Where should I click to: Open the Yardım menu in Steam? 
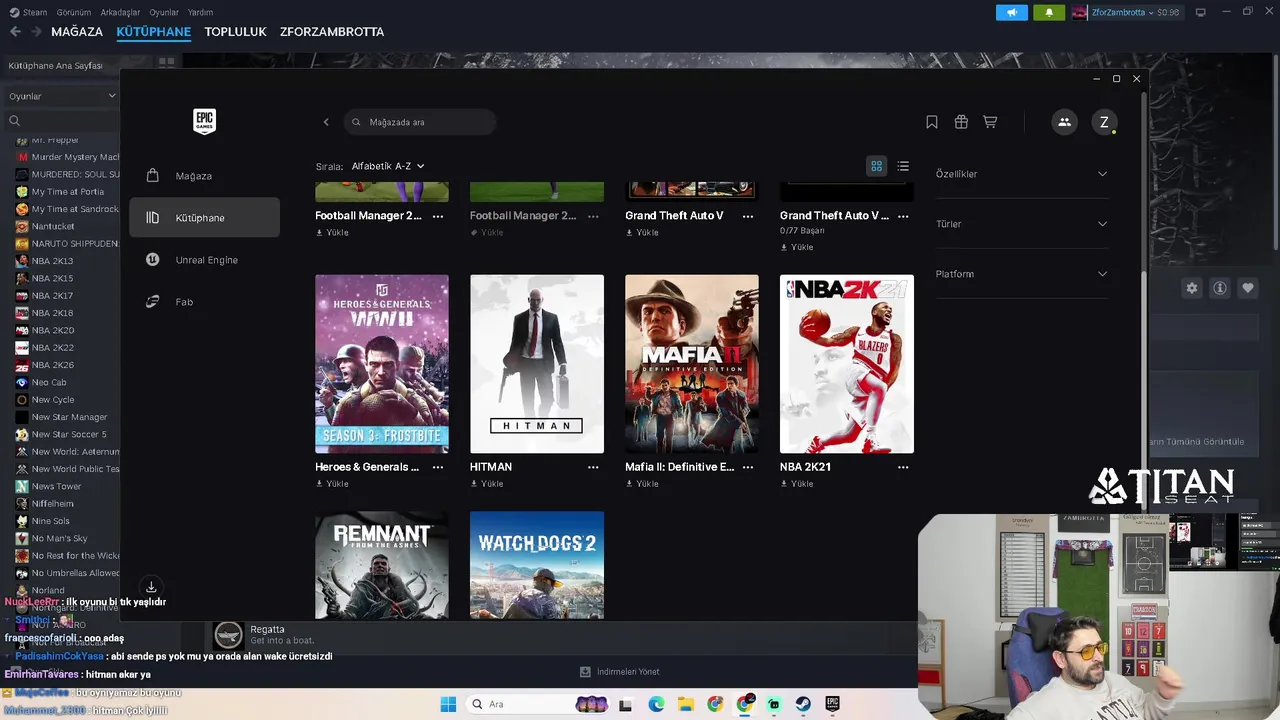point(200,12)
